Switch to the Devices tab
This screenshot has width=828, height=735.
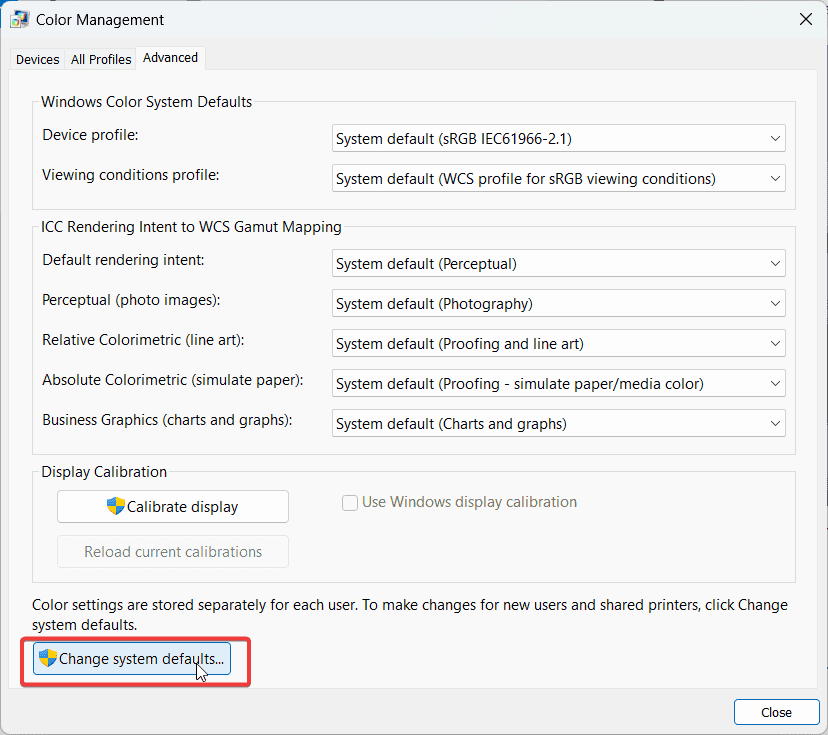point(37,59)
